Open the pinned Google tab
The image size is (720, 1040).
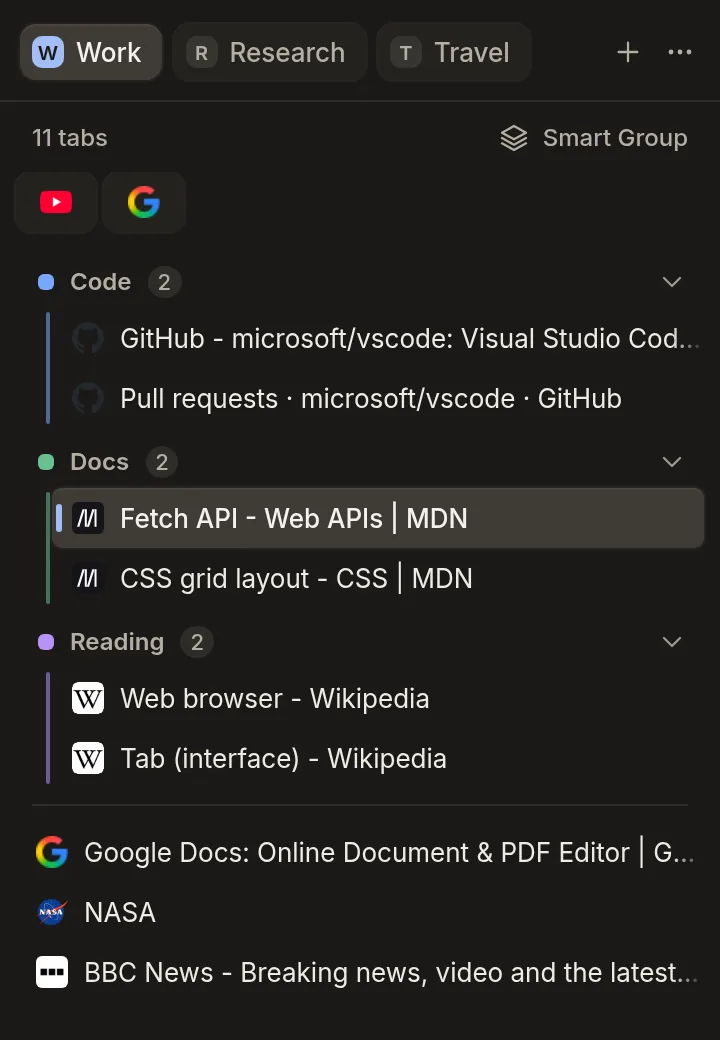pyautogui.click(x=144, y=202)
